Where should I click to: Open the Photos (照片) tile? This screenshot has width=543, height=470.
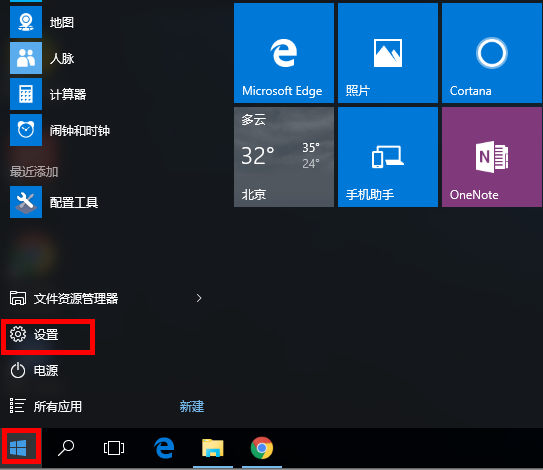click(x=388, y=53)
